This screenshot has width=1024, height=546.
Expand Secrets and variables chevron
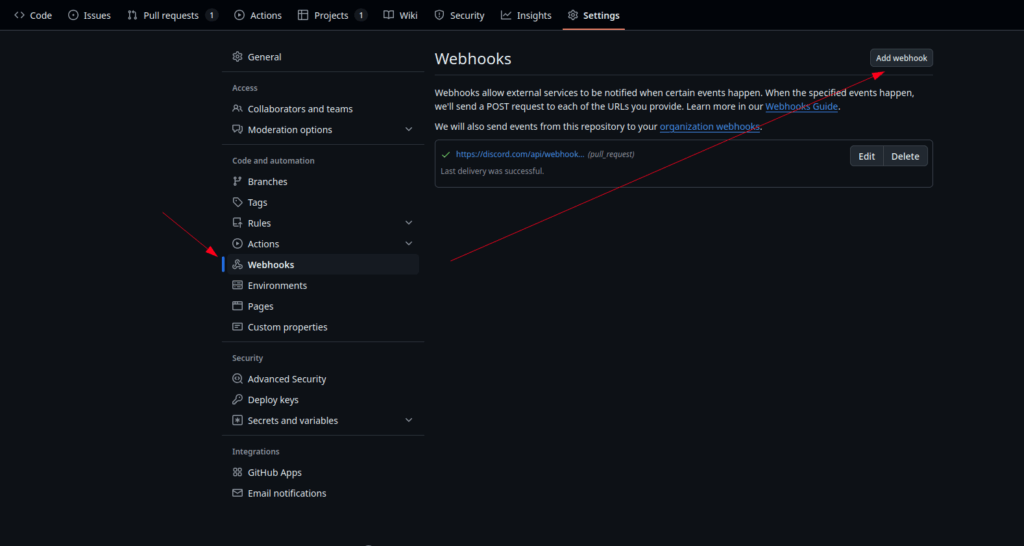tap(409, 421)
